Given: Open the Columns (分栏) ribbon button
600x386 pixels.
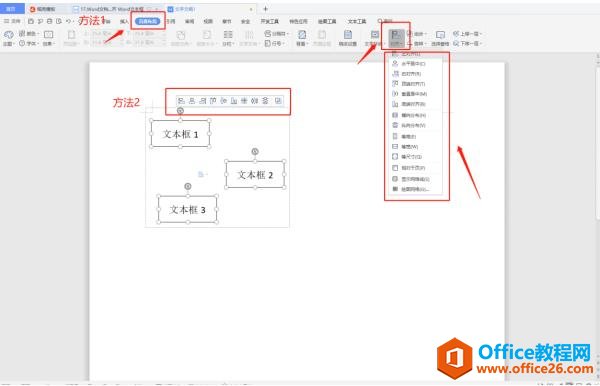Looking at the screenshot, I should [228, 39].
